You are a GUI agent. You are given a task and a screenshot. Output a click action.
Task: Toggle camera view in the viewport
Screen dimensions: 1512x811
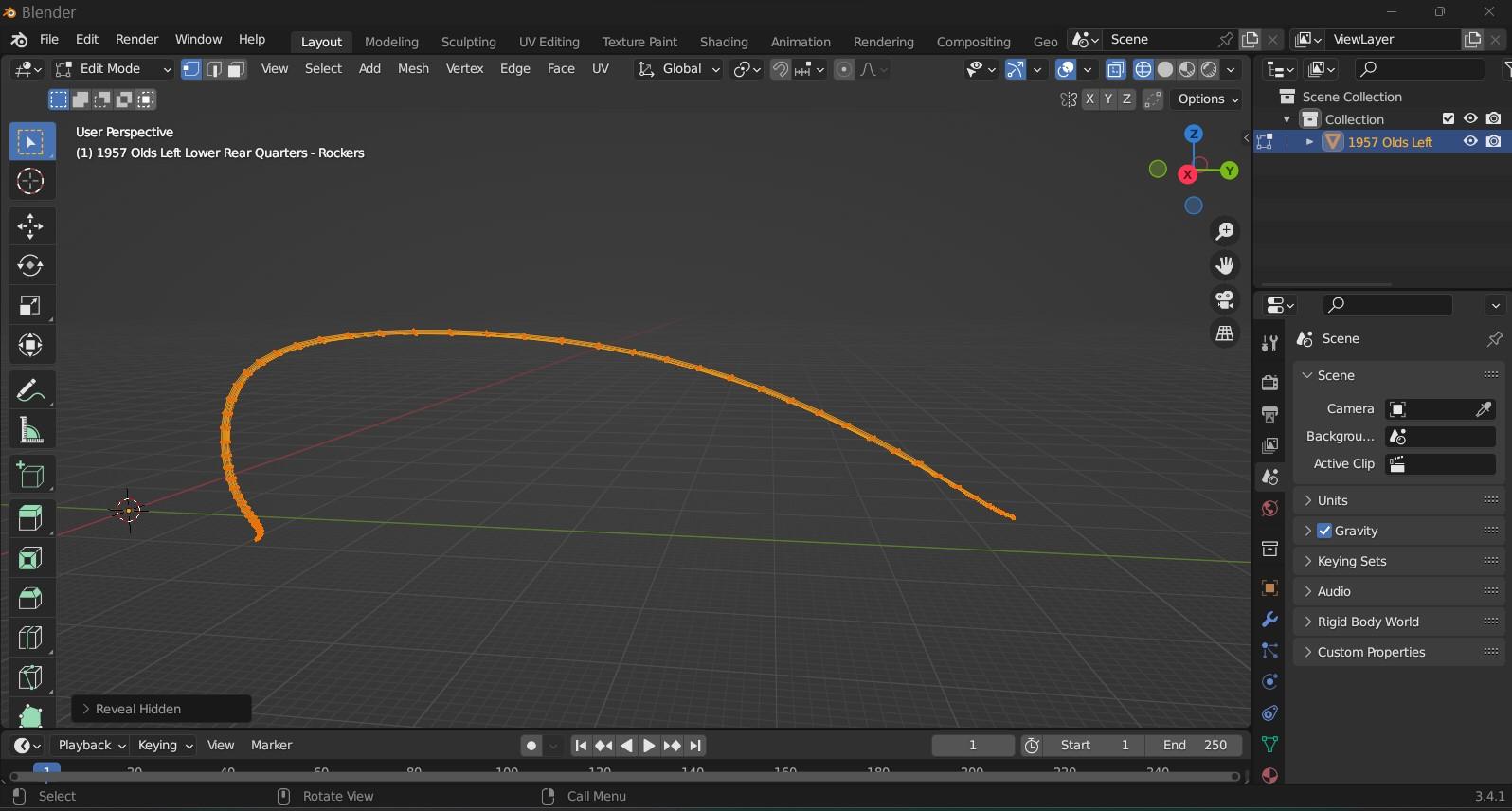point(1225,299)
